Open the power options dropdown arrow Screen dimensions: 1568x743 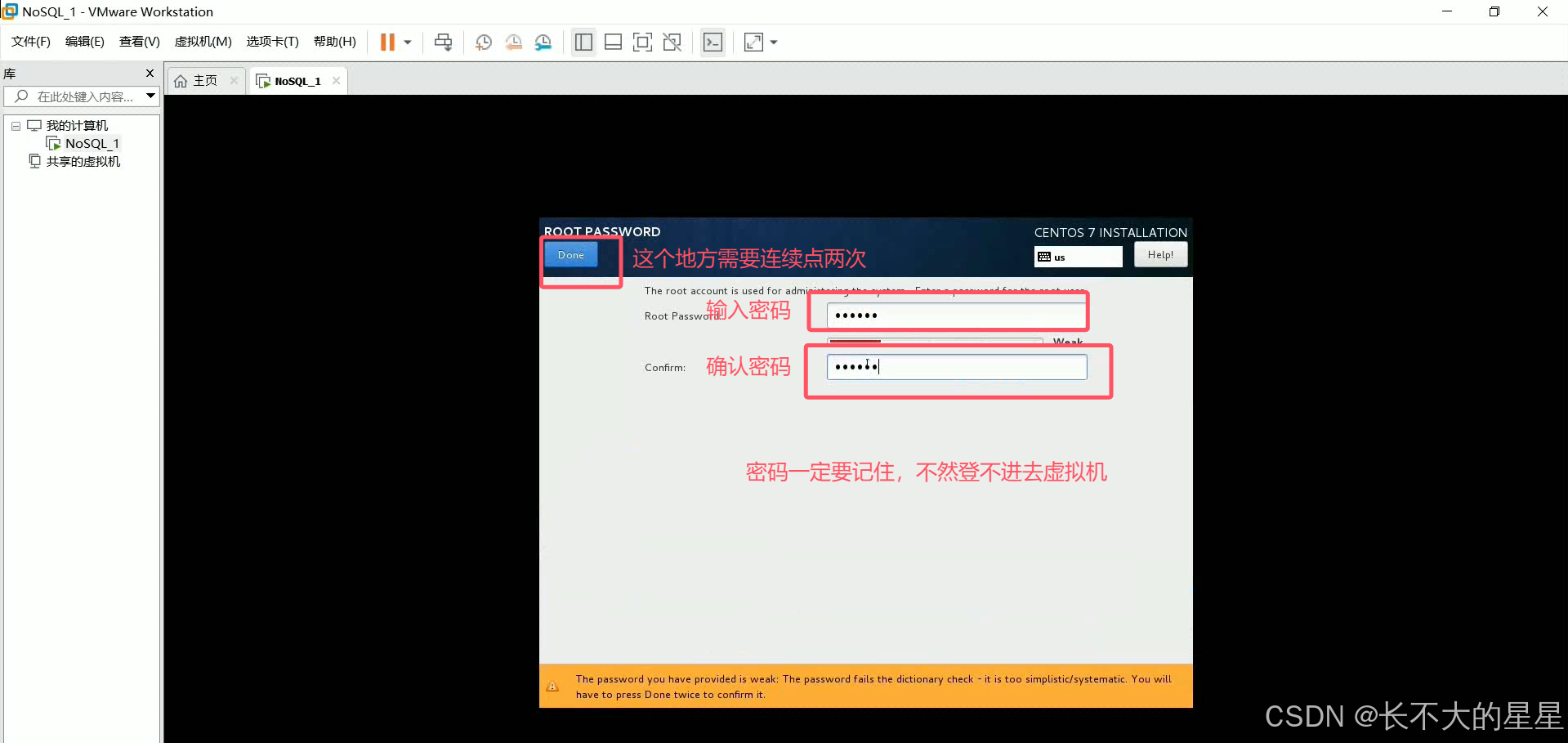point(408,43)
